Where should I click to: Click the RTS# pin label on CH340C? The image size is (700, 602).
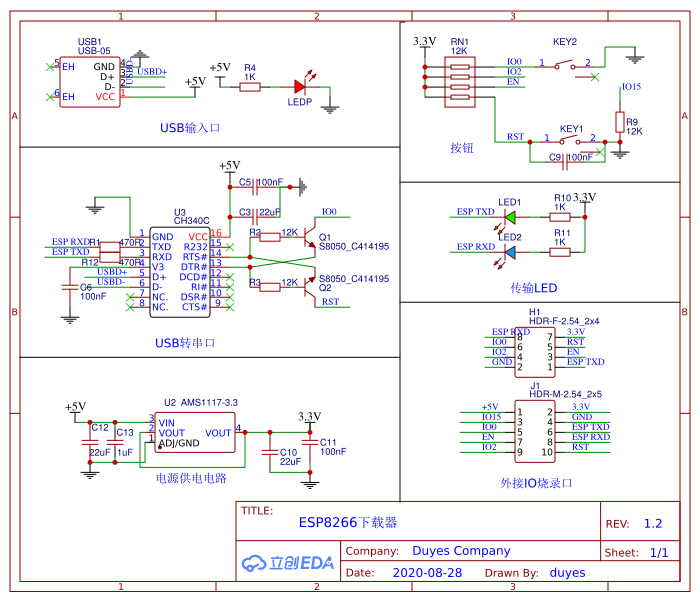(x=195, y=257)
